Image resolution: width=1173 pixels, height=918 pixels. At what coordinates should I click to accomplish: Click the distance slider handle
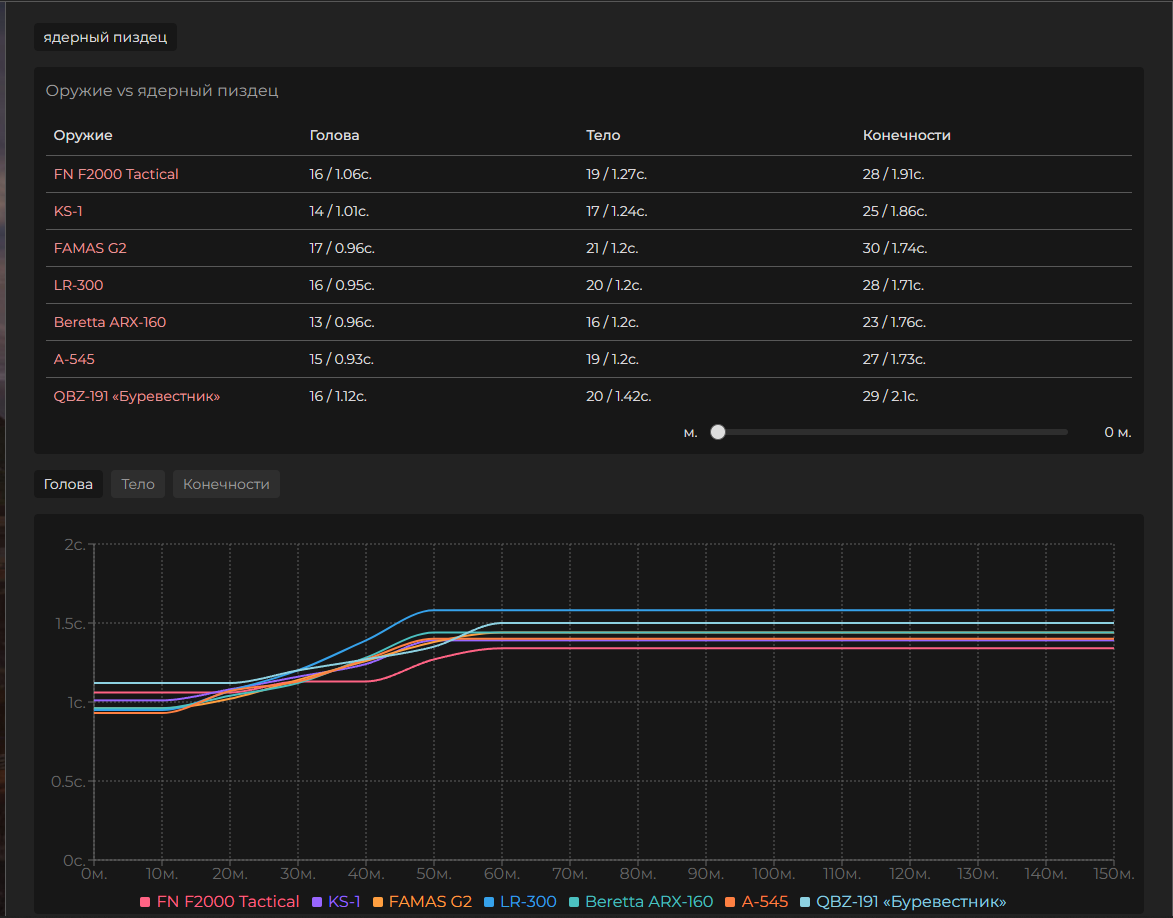pyautogui.click(x=718, y=432)
